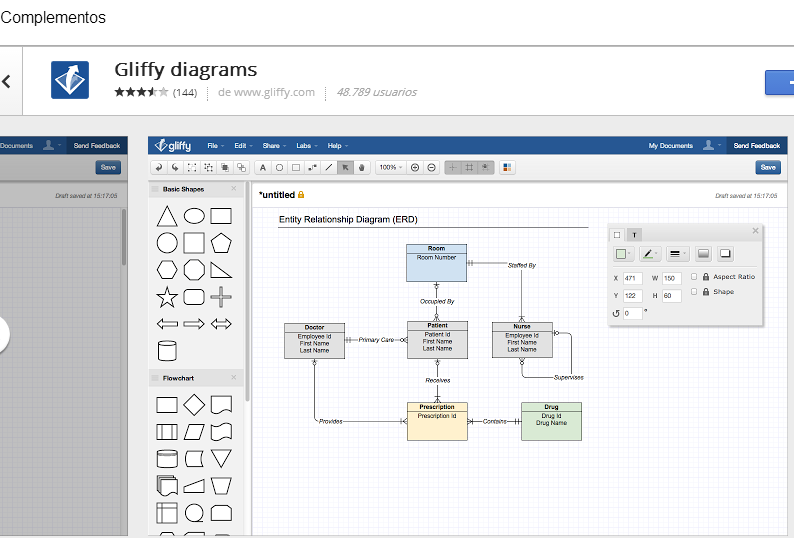Close the shape properties panel
794x538 pixels.
pyautogui.click(x=755, y=230)
